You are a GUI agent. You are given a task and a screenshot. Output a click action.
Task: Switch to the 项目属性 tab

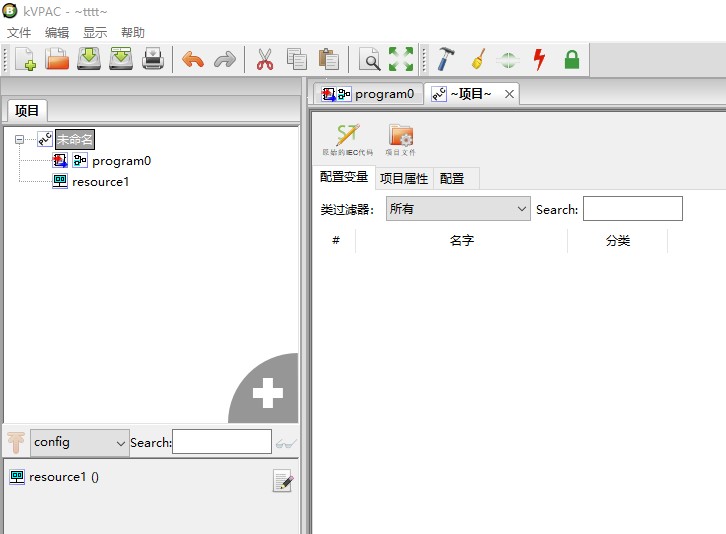404,179
